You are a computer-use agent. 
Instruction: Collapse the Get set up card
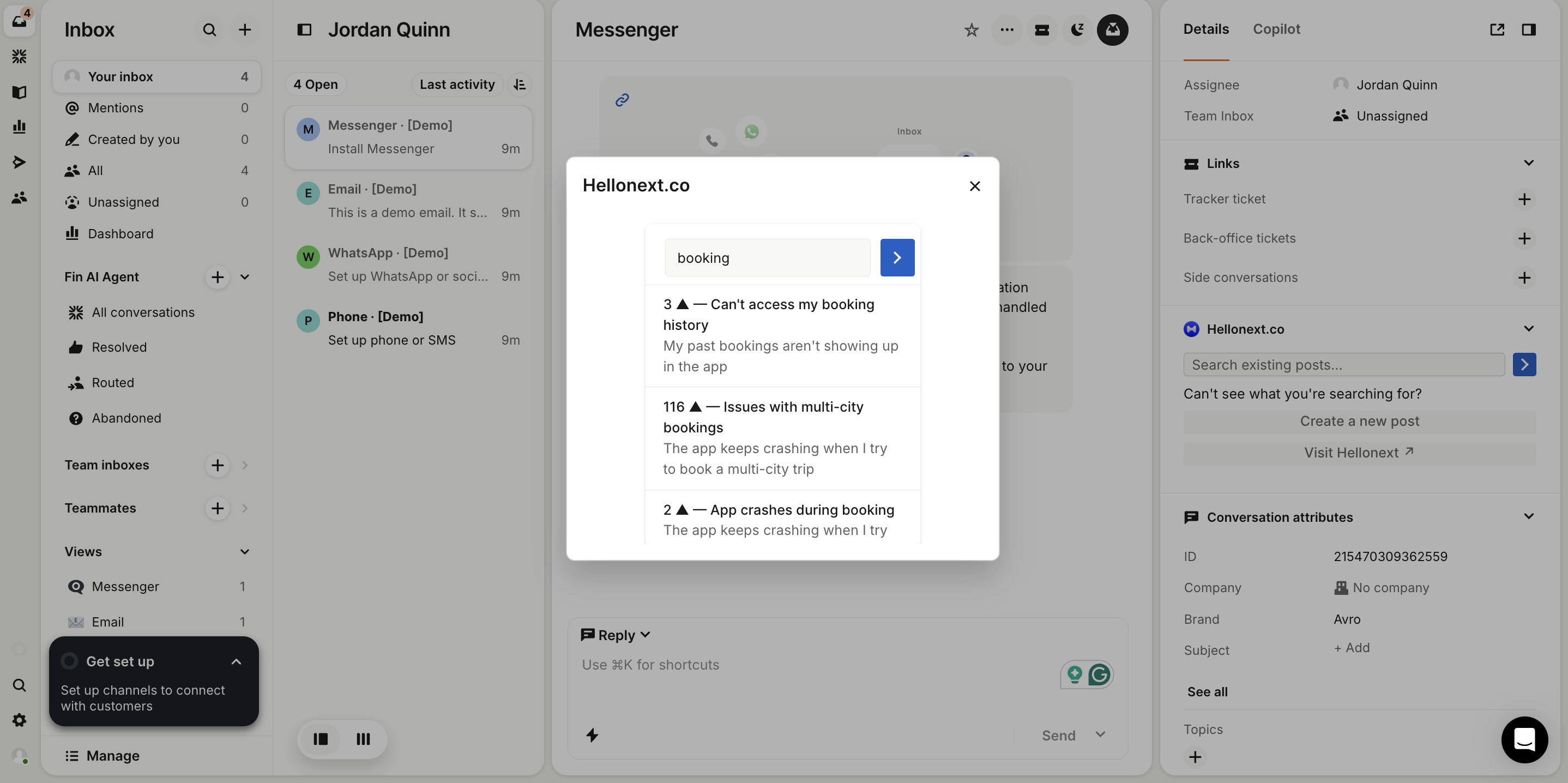236,662
